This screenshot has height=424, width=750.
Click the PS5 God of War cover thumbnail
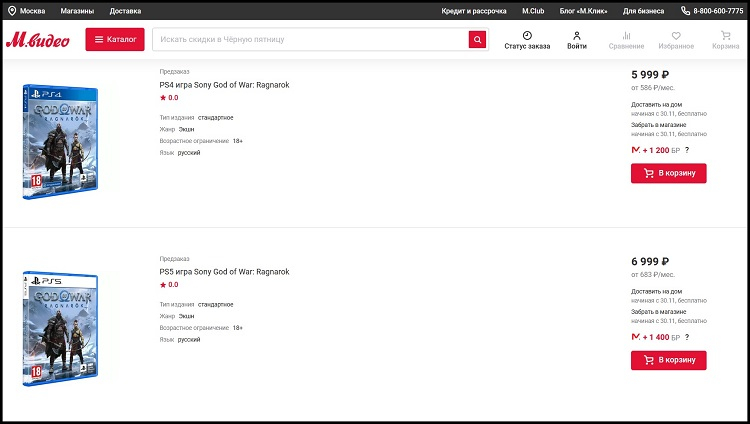pos(61,330)
